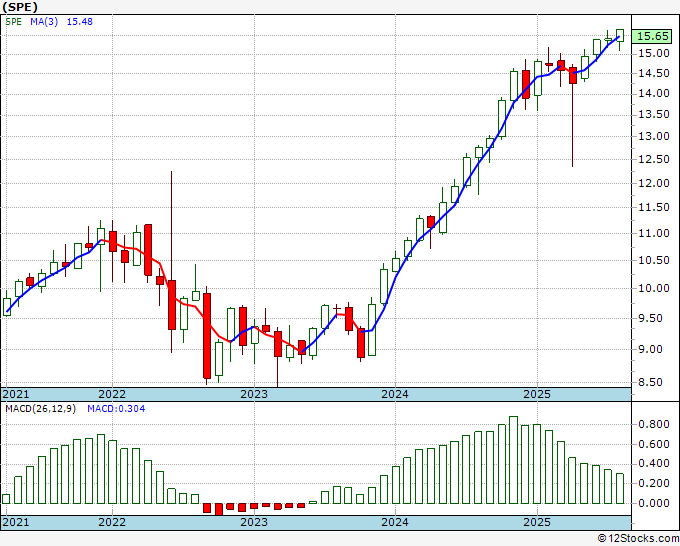Click the 13.00 price axis label
Viewport: 680px width, 546px height.
pyautogui.click(x=654, y=136)
